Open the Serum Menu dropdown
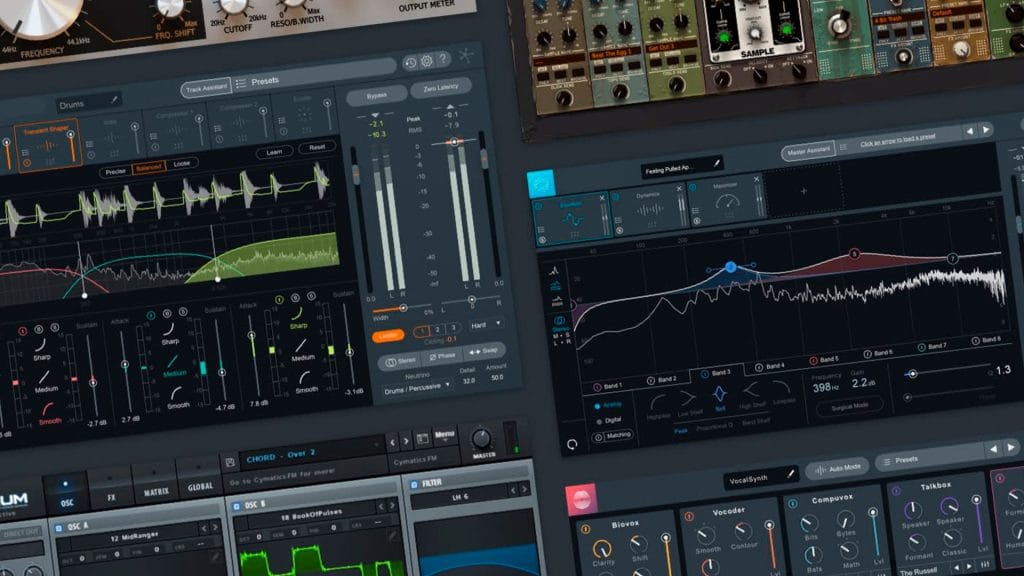 [x=445, y=434]
